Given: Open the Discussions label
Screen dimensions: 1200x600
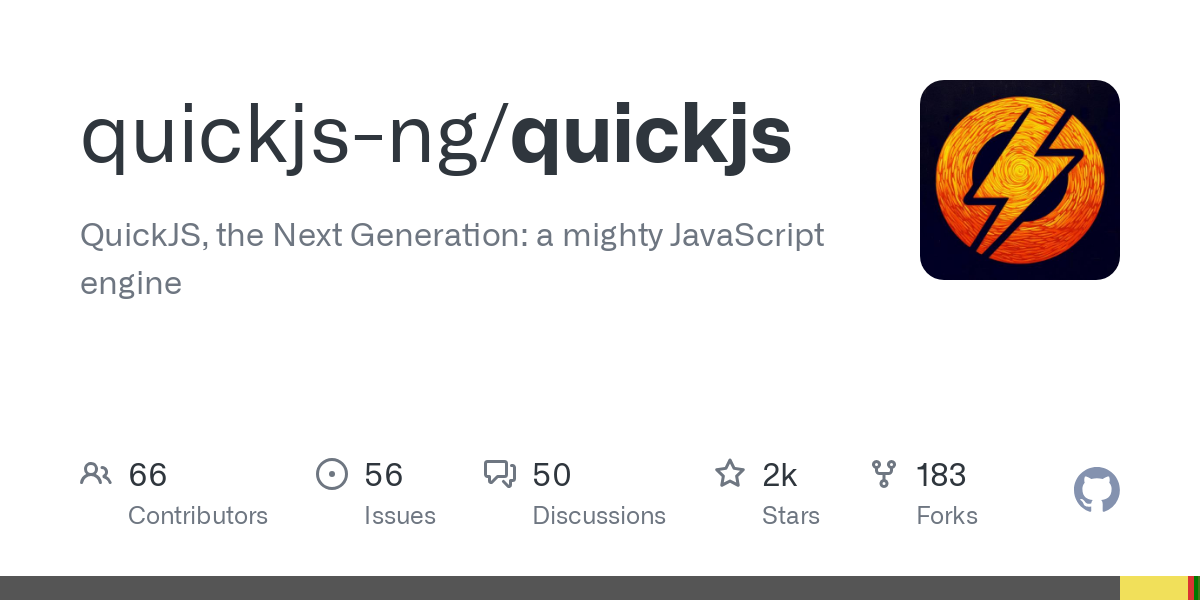Looking at the screenshot, I should [599, 516].
